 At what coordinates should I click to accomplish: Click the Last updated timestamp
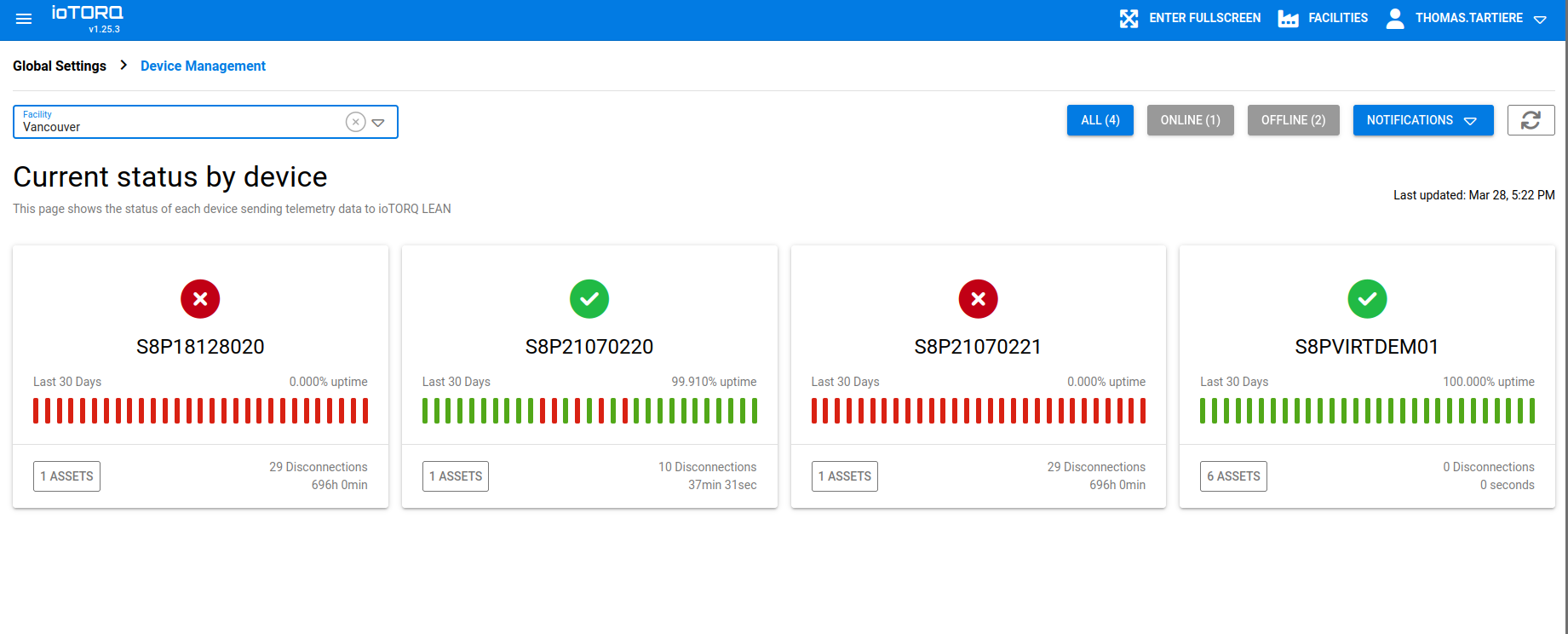[x=1474, y=195]
